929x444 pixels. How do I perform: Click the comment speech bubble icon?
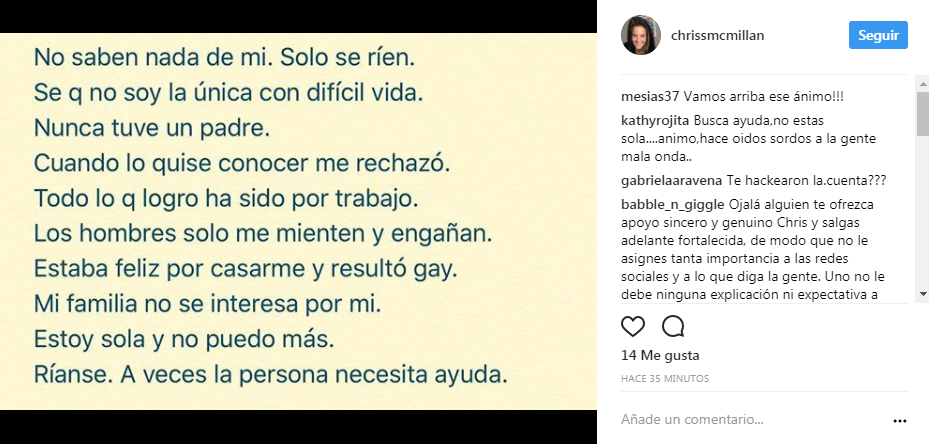[x=673, y=326]
